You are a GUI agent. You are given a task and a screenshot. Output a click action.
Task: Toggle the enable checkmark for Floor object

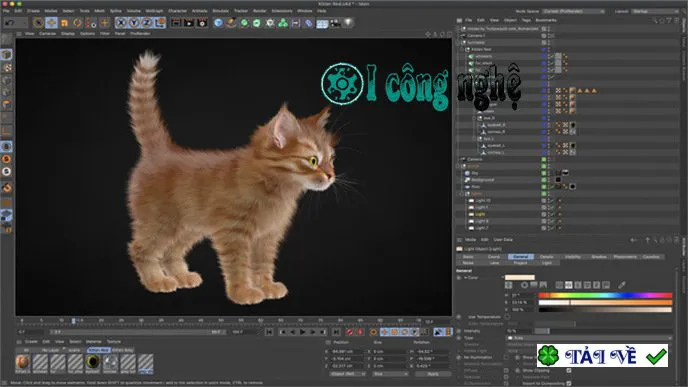551,187
